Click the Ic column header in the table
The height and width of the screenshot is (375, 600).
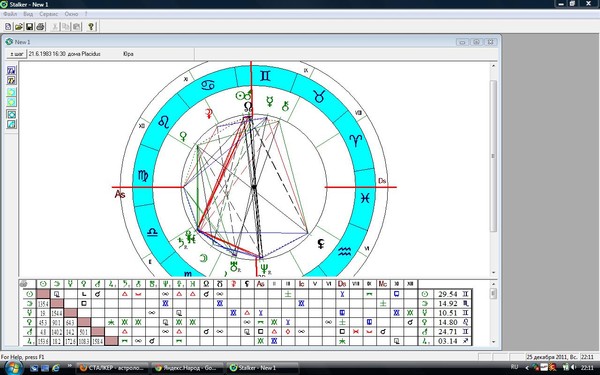pyautogui.click(x=301, y=284)
